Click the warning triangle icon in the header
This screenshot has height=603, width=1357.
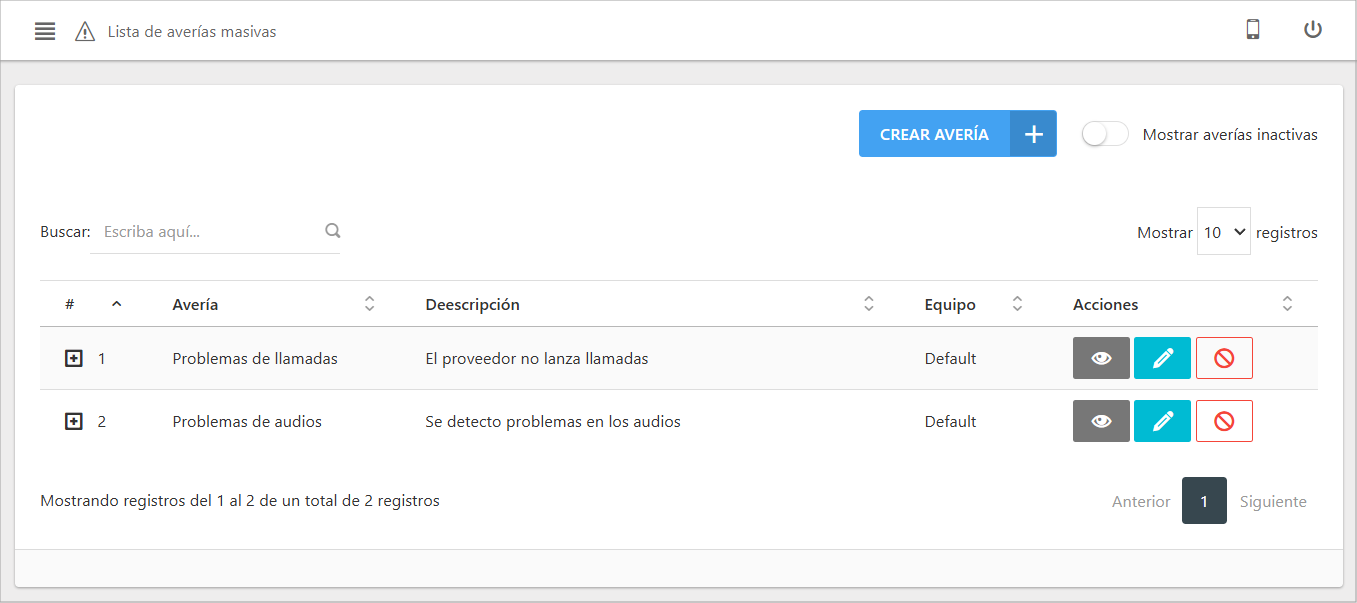pos(85,30)
